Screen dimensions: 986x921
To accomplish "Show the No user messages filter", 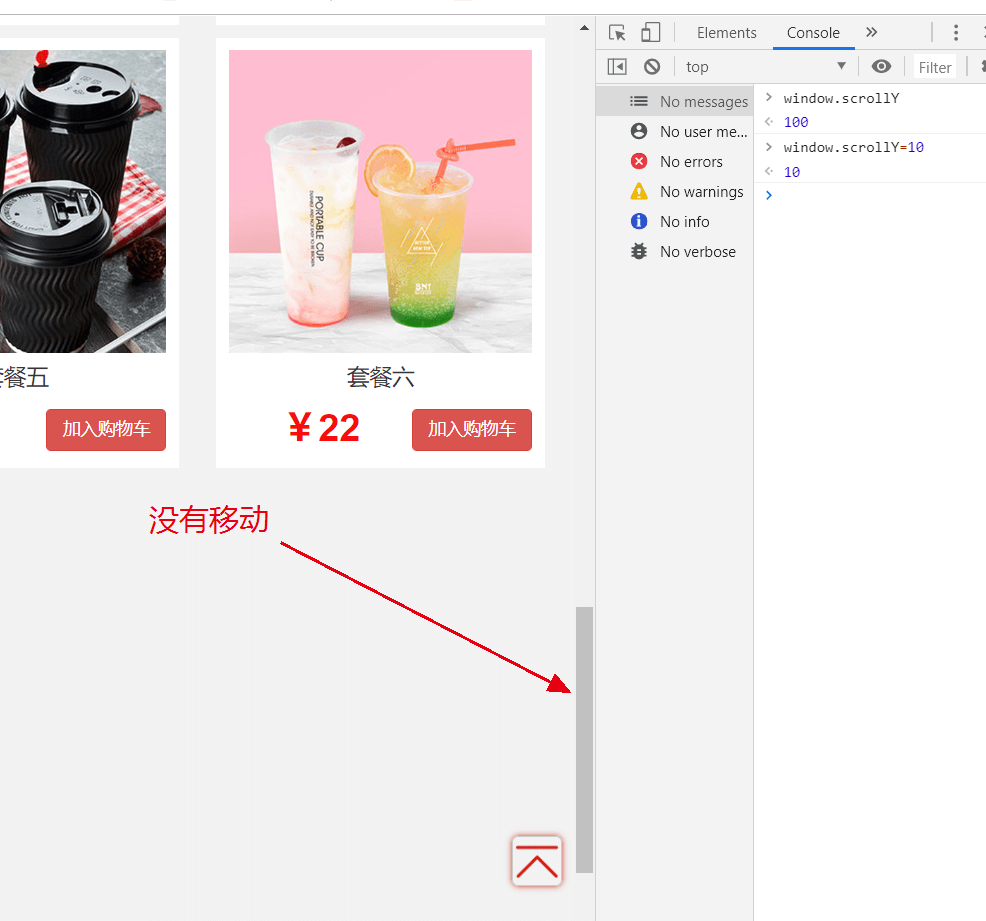I will (702, 132).
